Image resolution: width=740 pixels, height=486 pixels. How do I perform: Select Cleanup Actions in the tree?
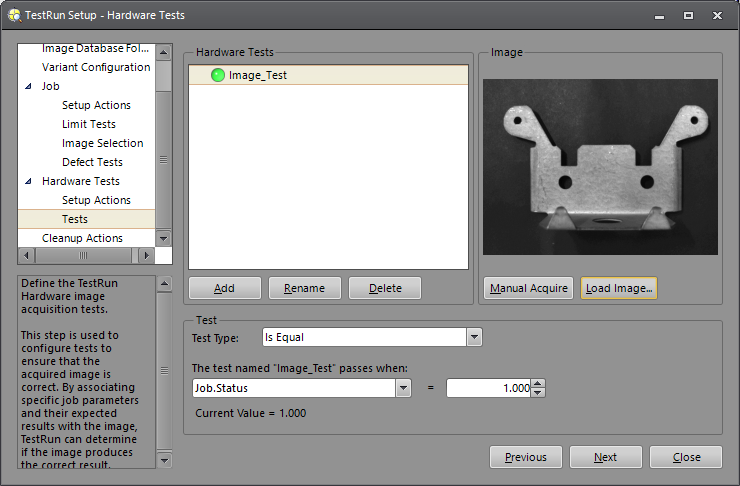[x=82, y=239]
